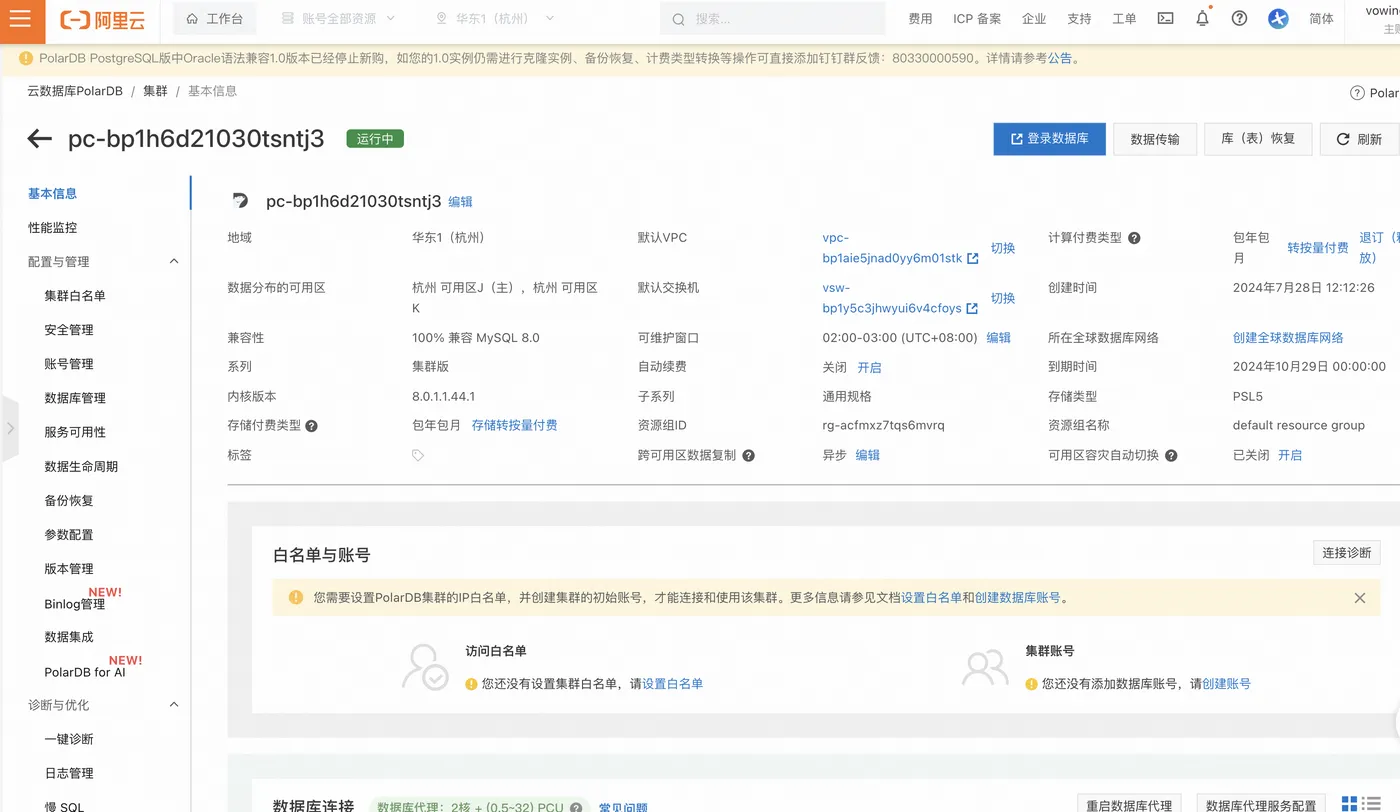Expand the collapsed left side panel handle
This screenshot has height=812, width=1400.
10,428
